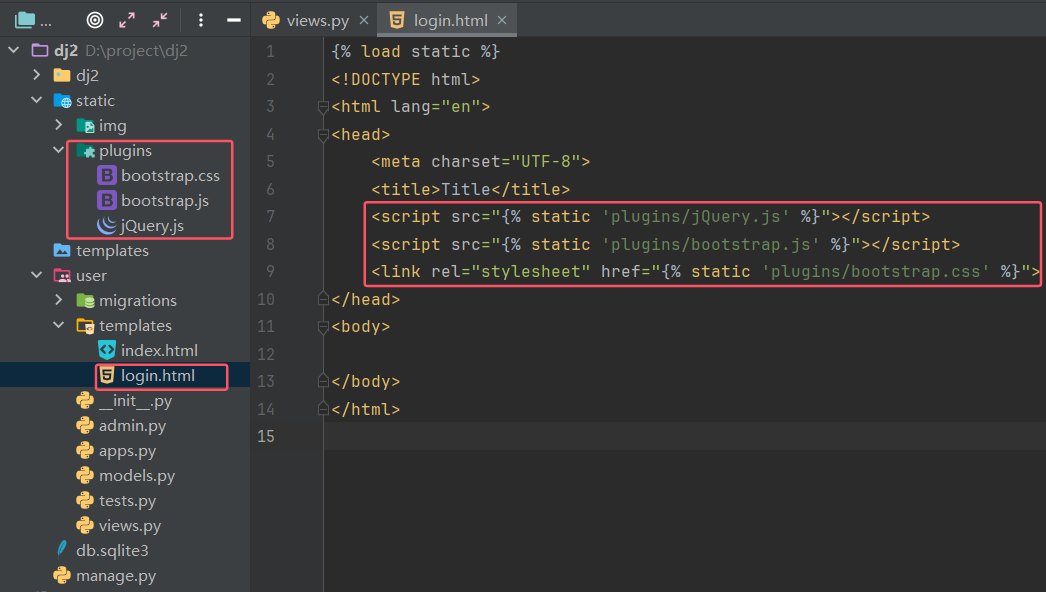Screen dimensions: 1046x592
Task: Click the <title>Title</title> line
Action: (471, 190)
